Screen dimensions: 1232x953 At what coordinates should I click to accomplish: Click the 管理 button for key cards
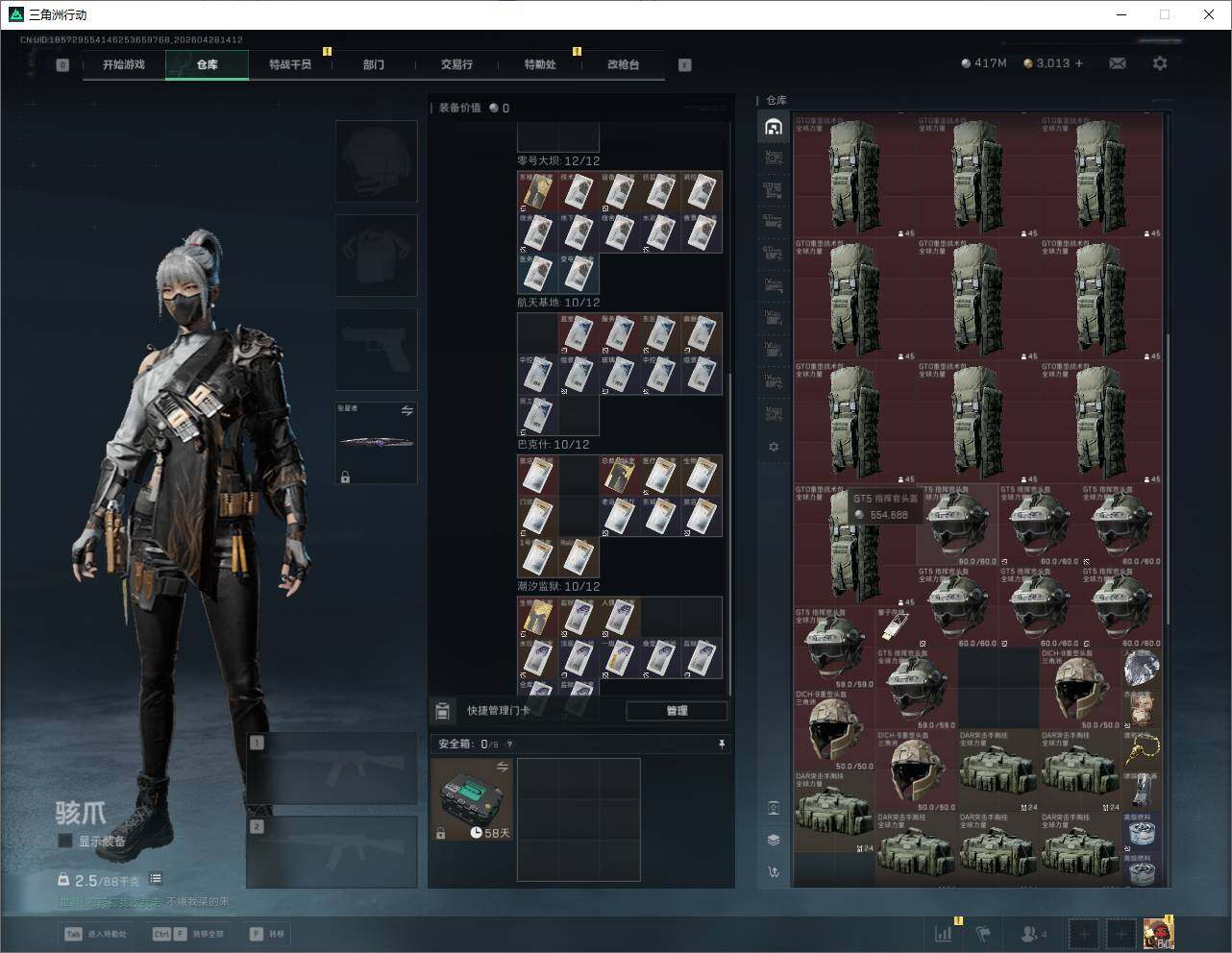[677, 711]
